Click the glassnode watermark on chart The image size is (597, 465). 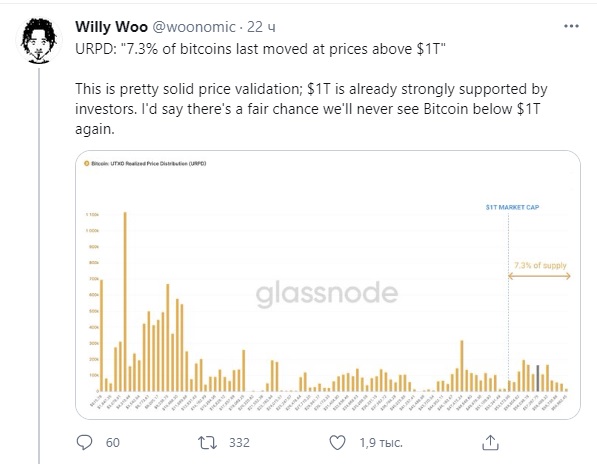coord(327,294)
